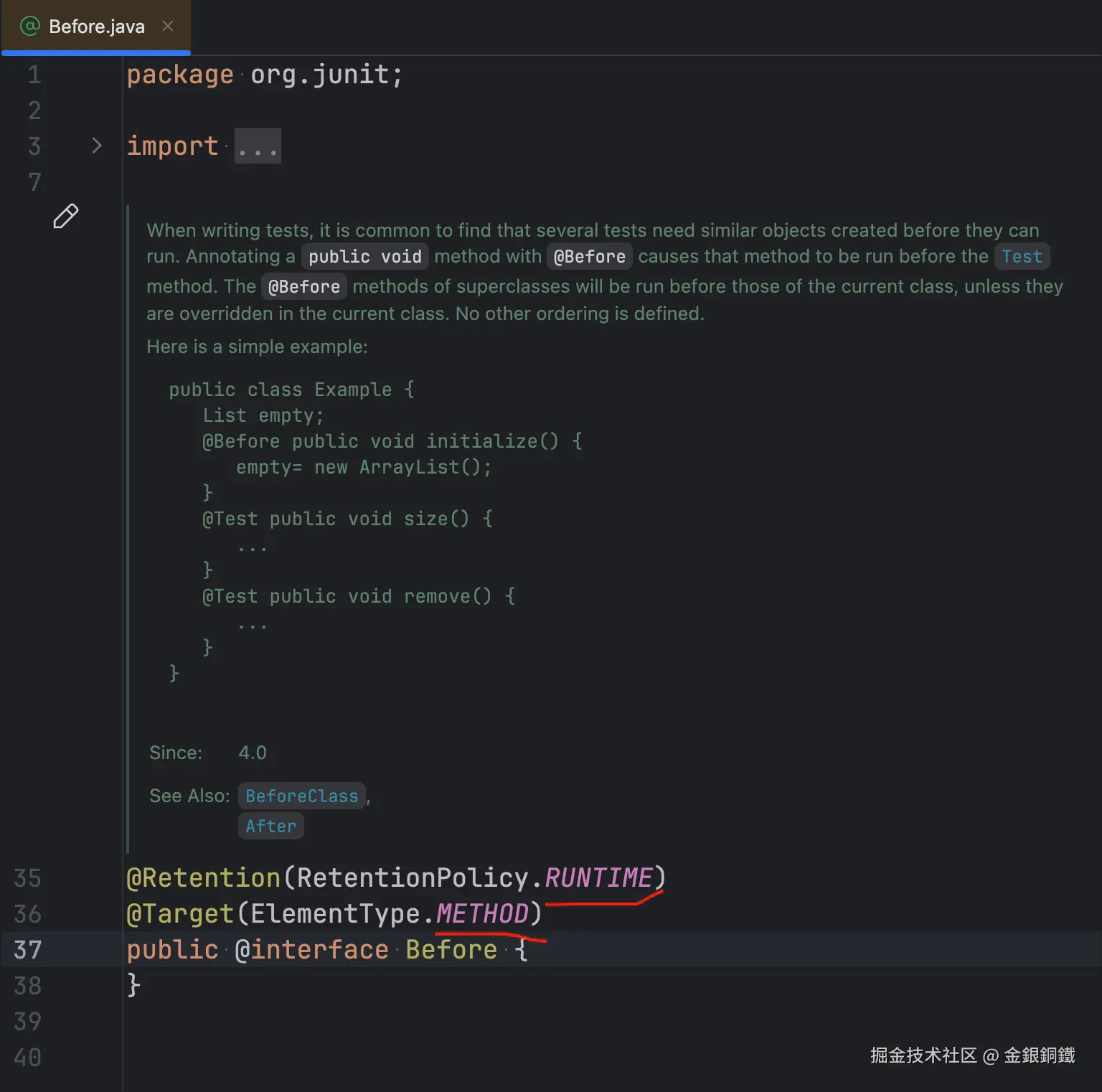Open the Test link in documentation
Viewport: 1102px width, 1092px height.
[1022, 257]
